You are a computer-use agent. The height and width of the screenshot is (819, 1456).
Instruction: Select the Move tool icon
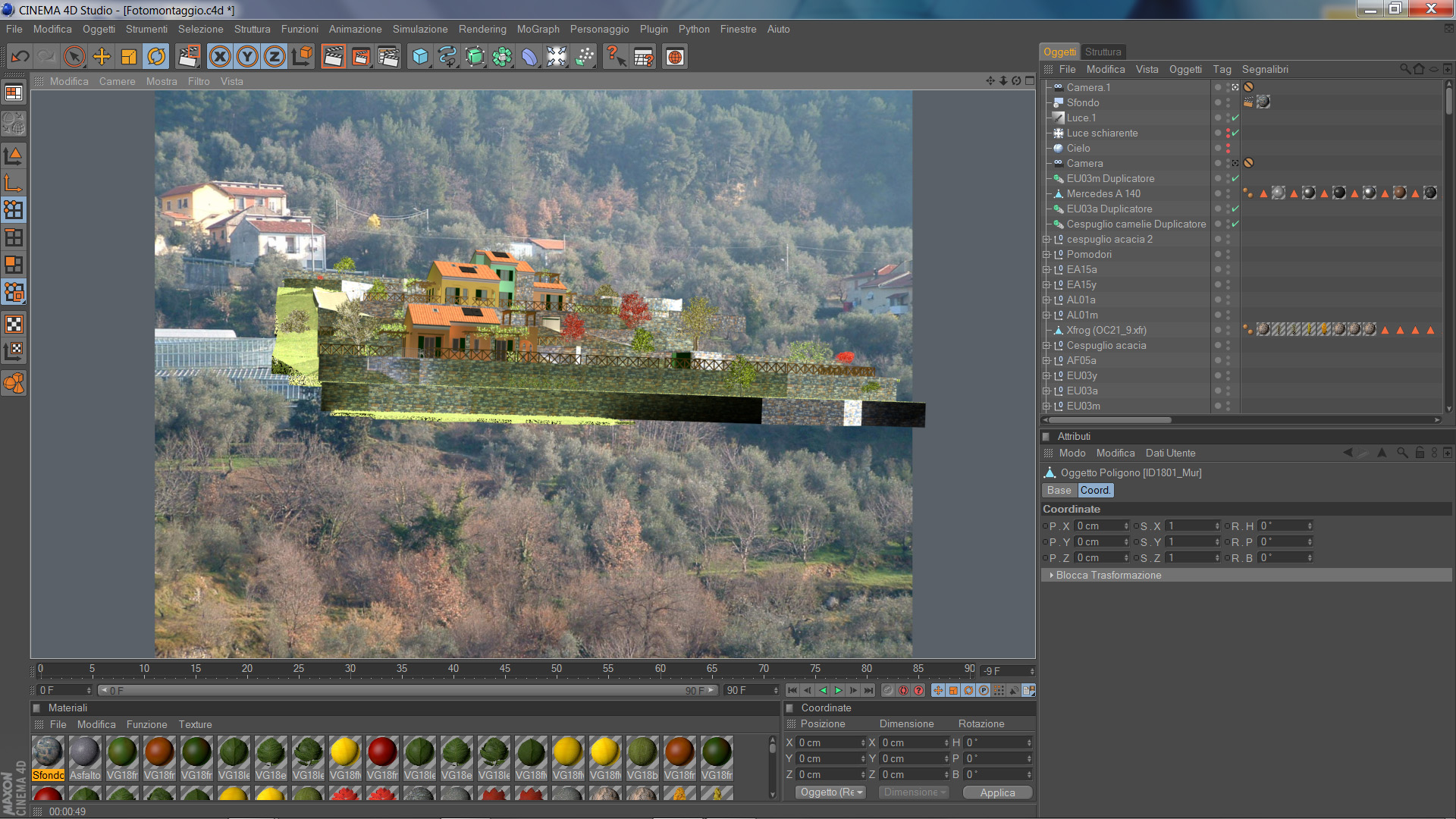click(101, 57)
